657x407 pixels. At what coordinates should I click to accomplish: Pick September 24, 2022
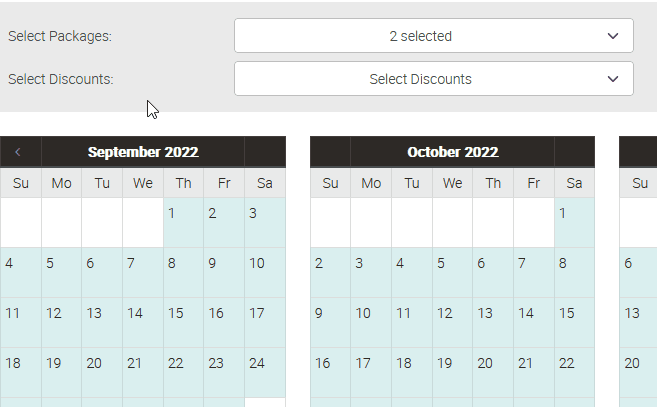point(264,372)
